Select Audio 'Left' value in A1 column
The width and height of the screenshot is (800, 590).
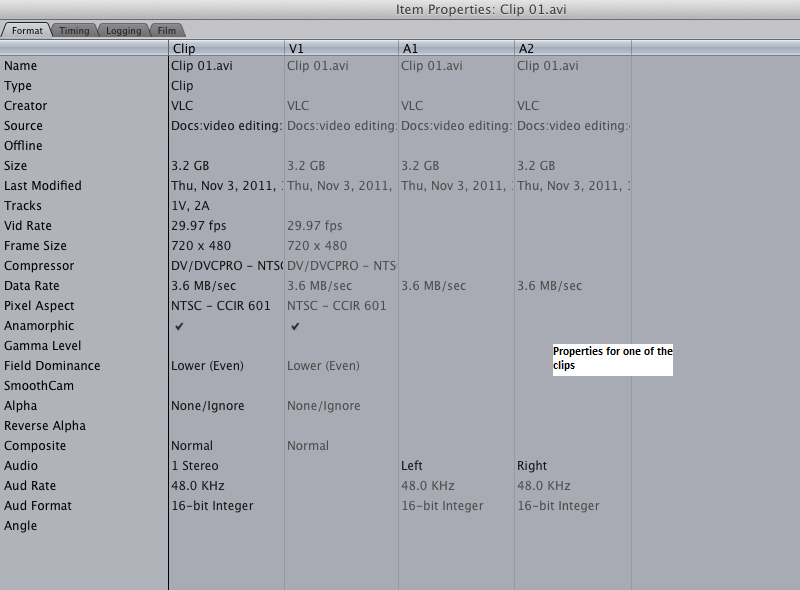(413, 466)
